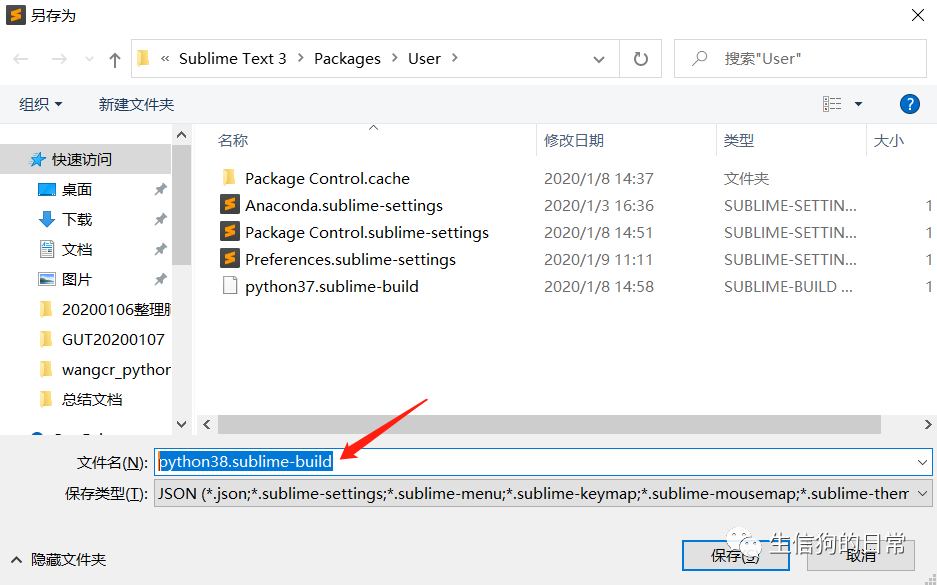
Task: Unpin icon next to 下载
Action: [x=160, y=219]
